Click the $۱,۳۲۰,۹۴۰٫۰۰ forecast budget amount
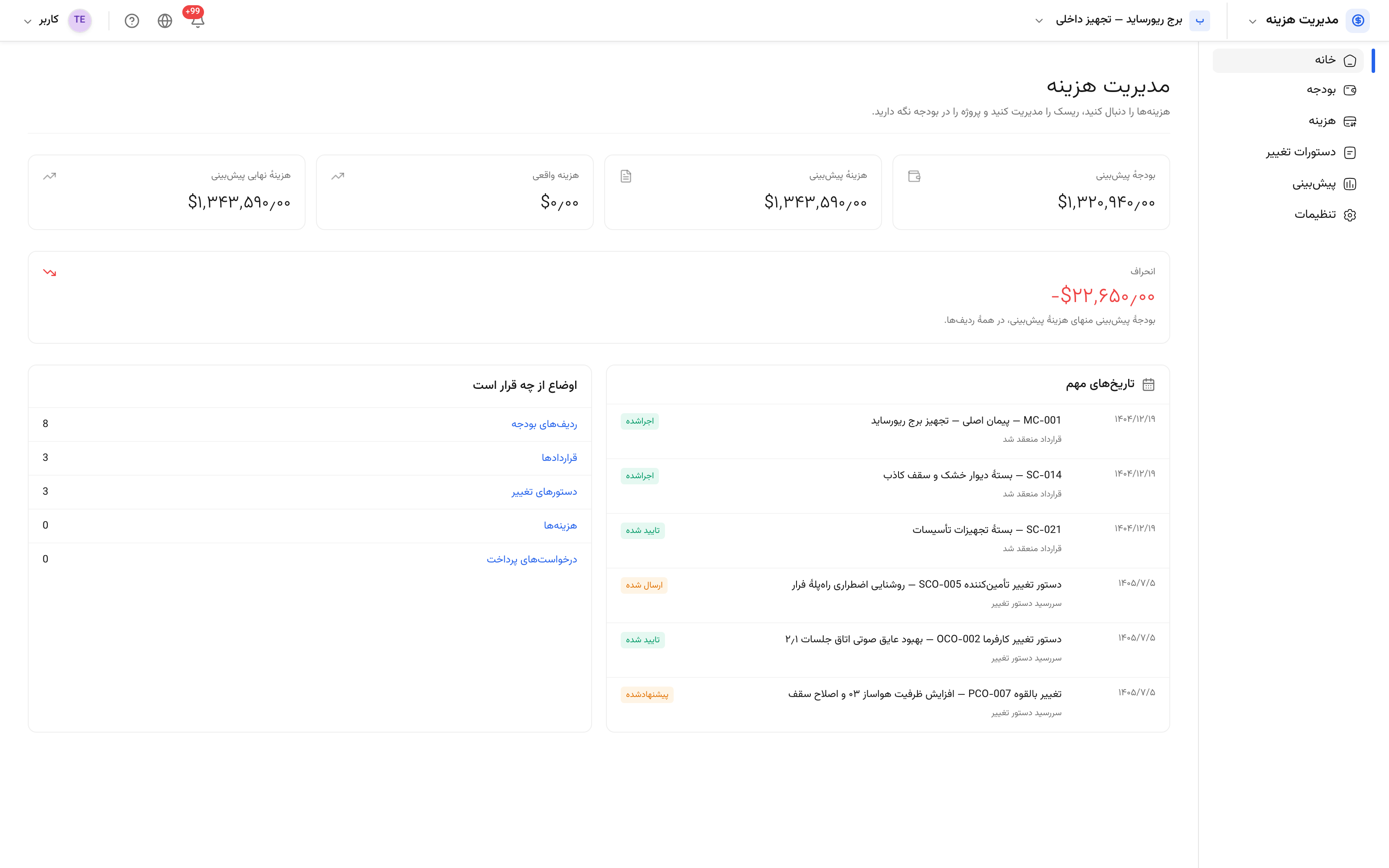Viewport: 1389px width, 868px height. (1106, 202)
